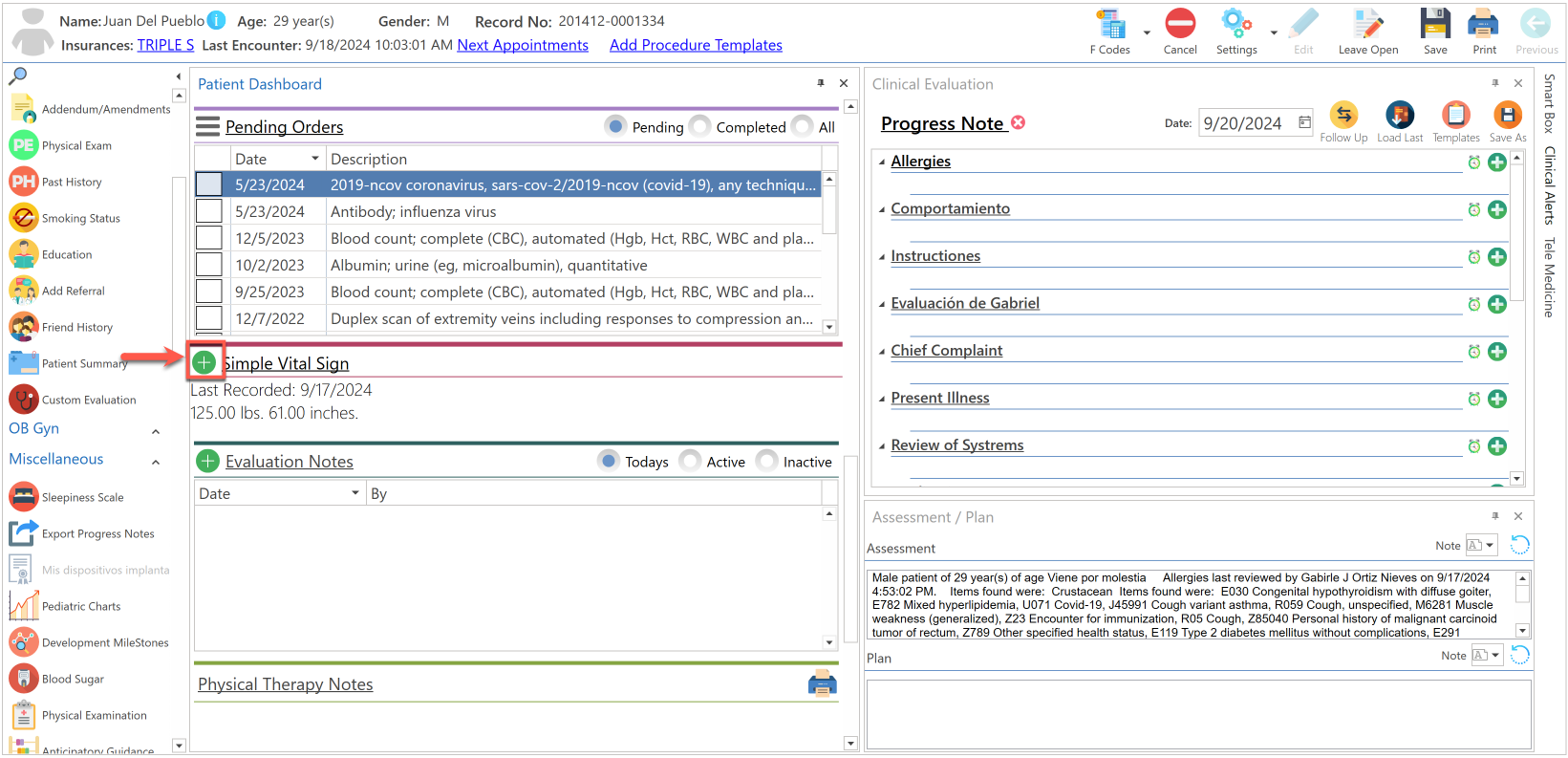This screenshot has height=758, width=1568.
Task: Click the Follow Up icon
Action: 1343,115
